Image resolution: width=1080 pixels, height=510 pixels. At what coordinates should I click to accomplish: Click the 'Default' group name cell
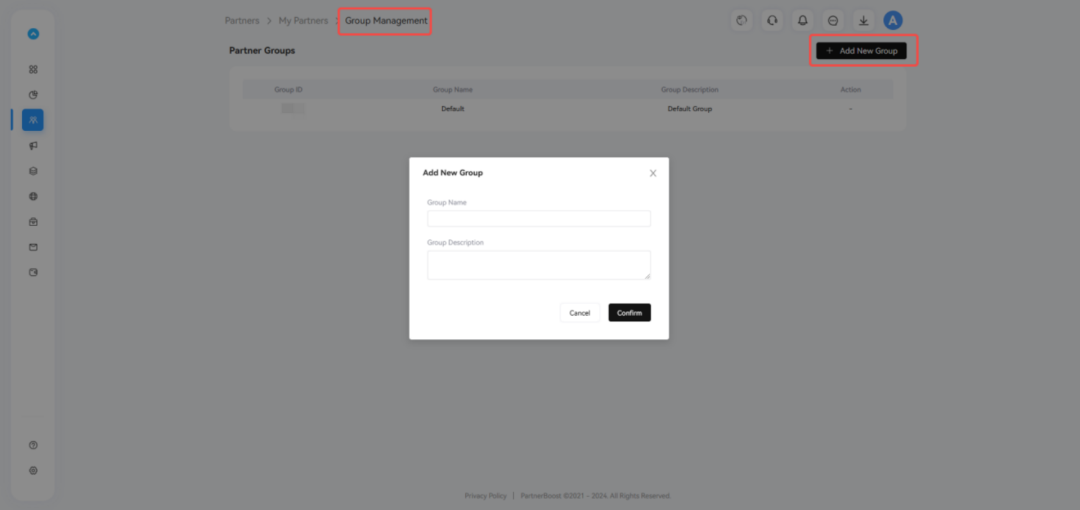(x=453, y=109)
